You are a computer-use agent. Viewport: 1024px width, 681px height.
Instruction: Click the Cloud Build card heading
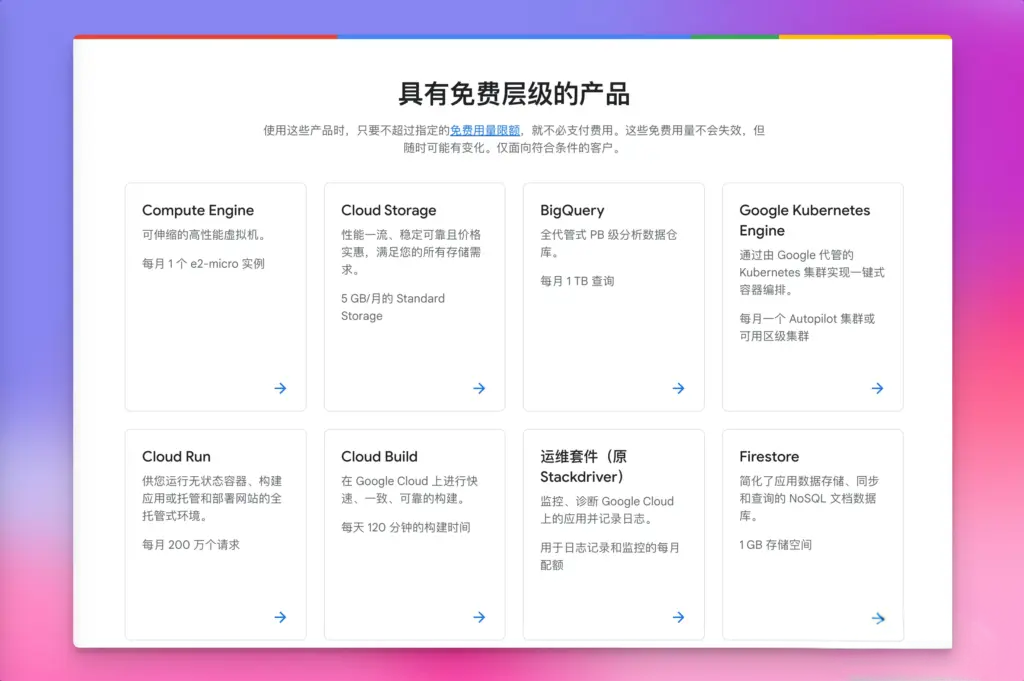pyautogui.click(x=379, y=456)
